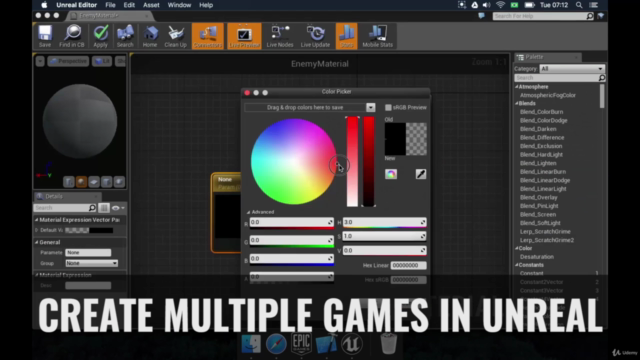Click the S saturation value field
This screenshot has width=640, height=360.
[x=384, y=236]
